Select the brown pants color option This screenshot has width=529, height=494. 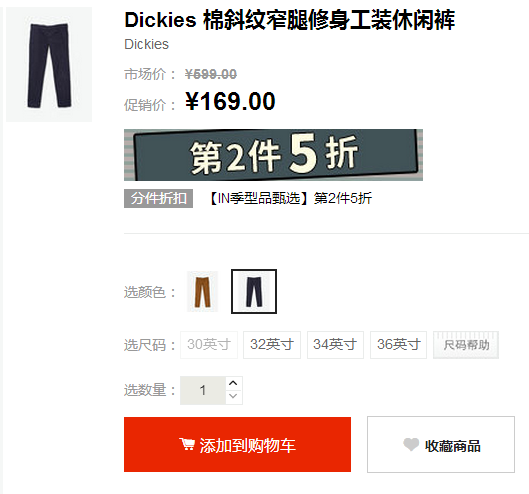(x=202, y=292)
